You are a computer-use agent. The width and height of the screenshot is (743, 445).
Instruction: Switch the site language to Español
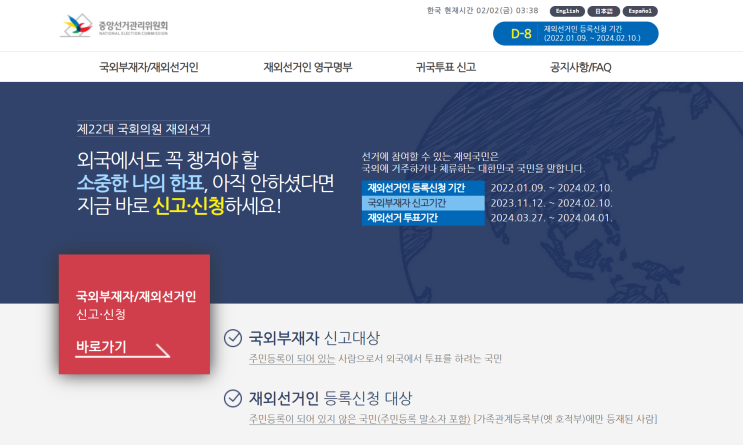[640, 11]
